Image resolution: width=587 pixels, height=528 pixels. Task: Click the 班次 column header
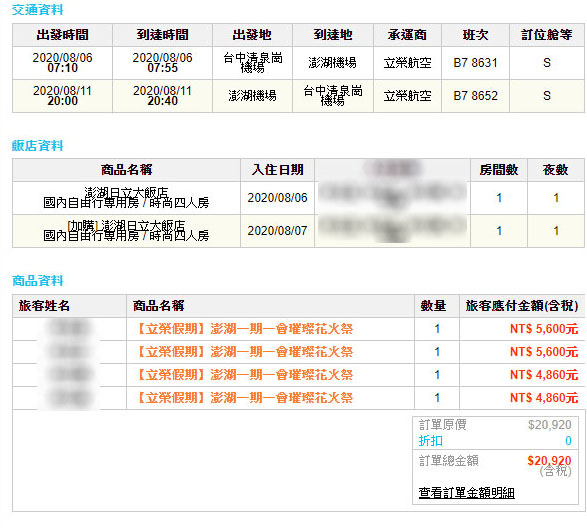tap(475, 35)
